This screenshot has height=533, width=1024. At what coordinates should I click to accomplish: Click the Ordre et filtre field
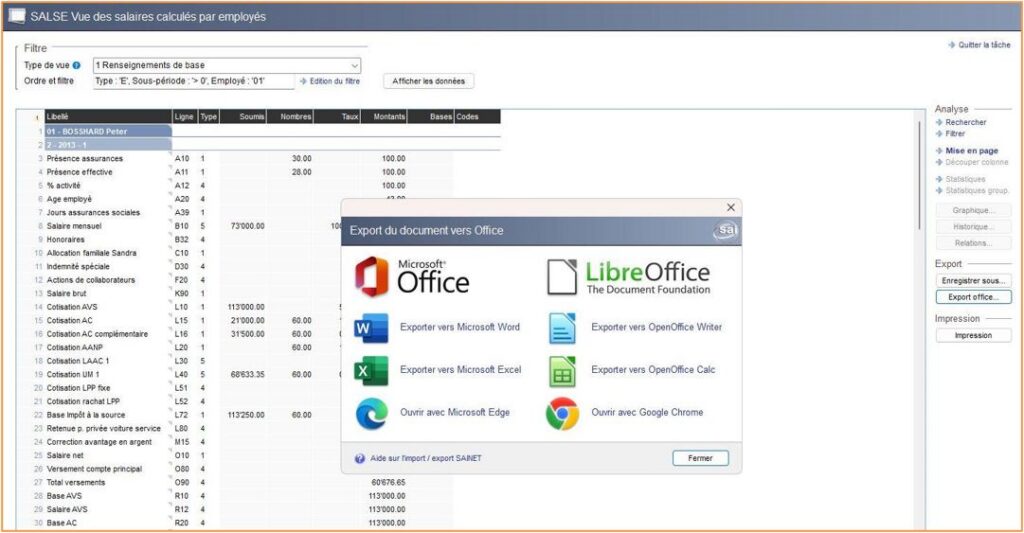(193, 81)
